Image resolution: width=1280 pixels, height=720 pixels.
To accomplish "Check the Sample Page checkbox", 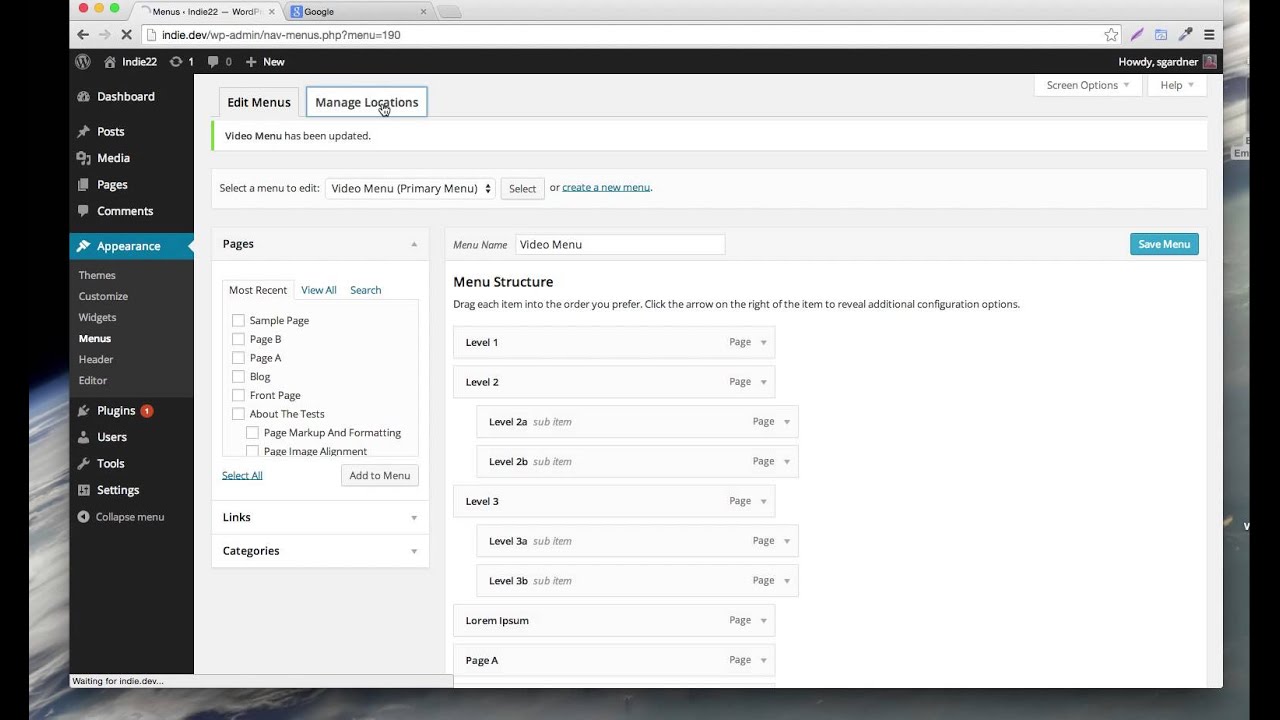I will tap(238, 320).
